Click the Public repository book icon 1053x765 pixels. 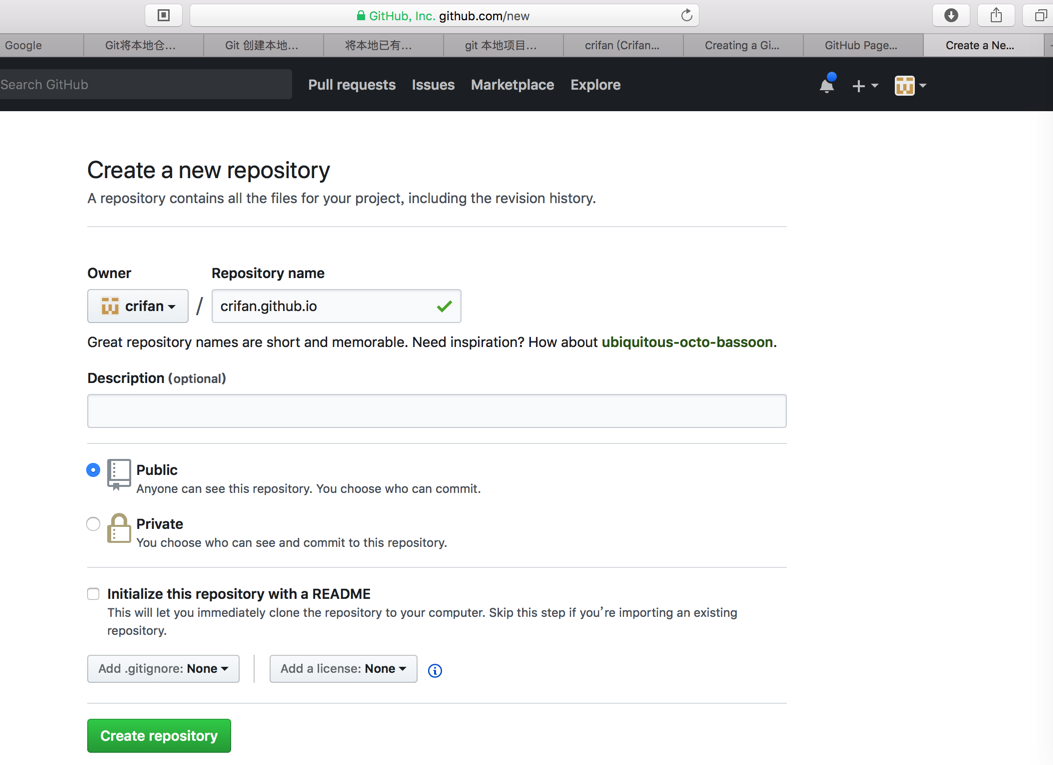point(119,475)
